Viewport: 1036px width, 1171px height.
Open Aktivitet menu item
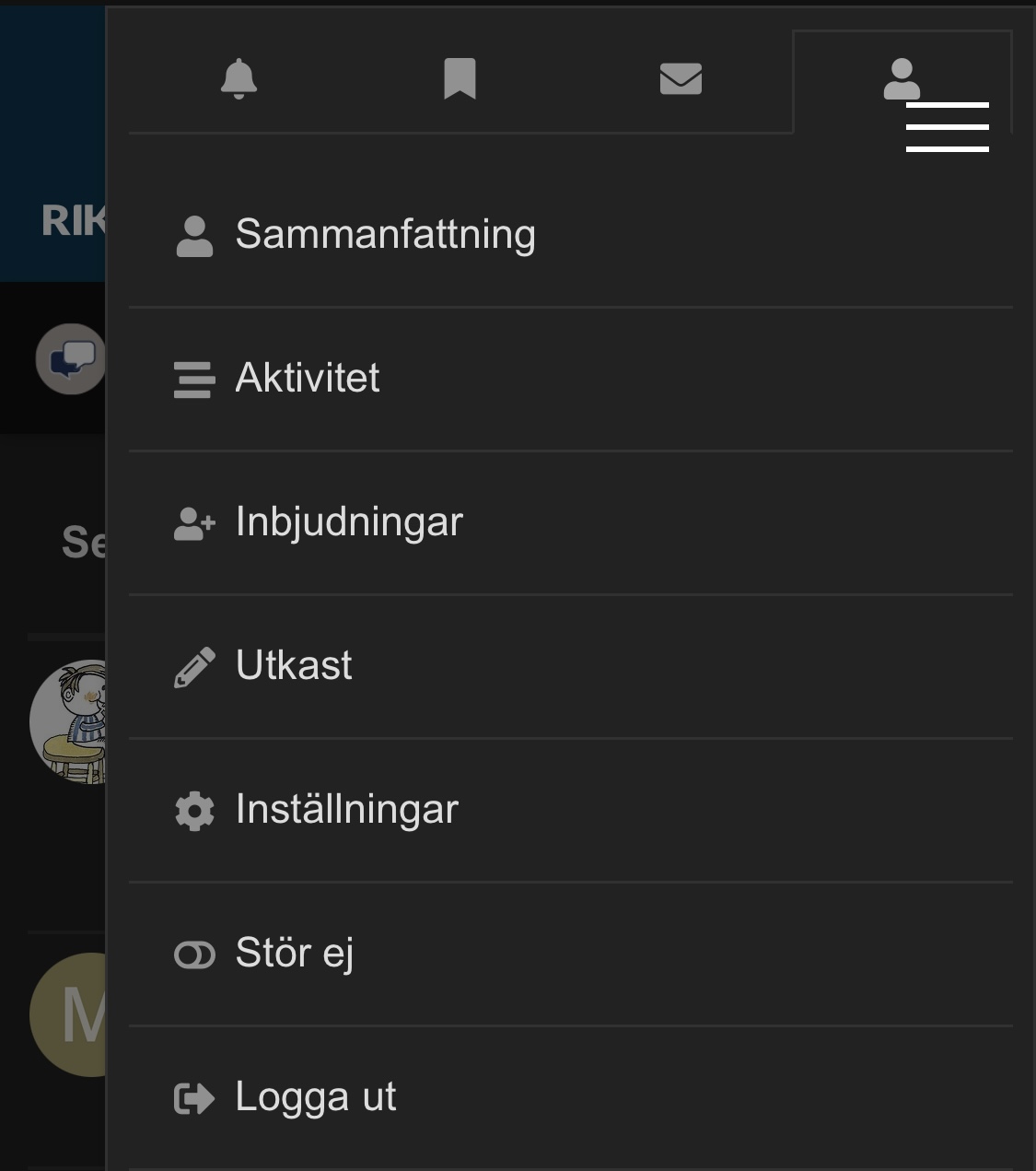tap(308, 379)
